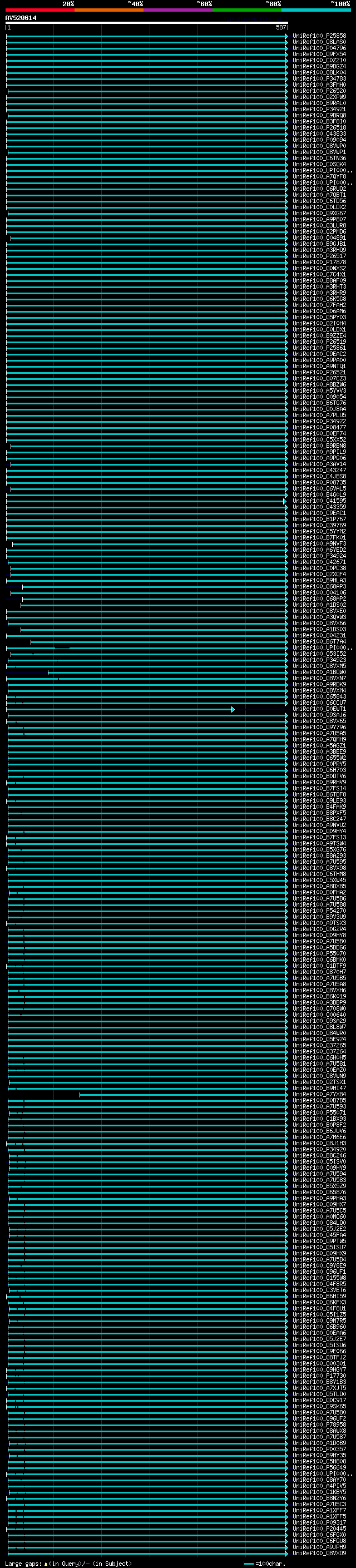Select label UniRef100_B9RHV9

coord(319,782)
